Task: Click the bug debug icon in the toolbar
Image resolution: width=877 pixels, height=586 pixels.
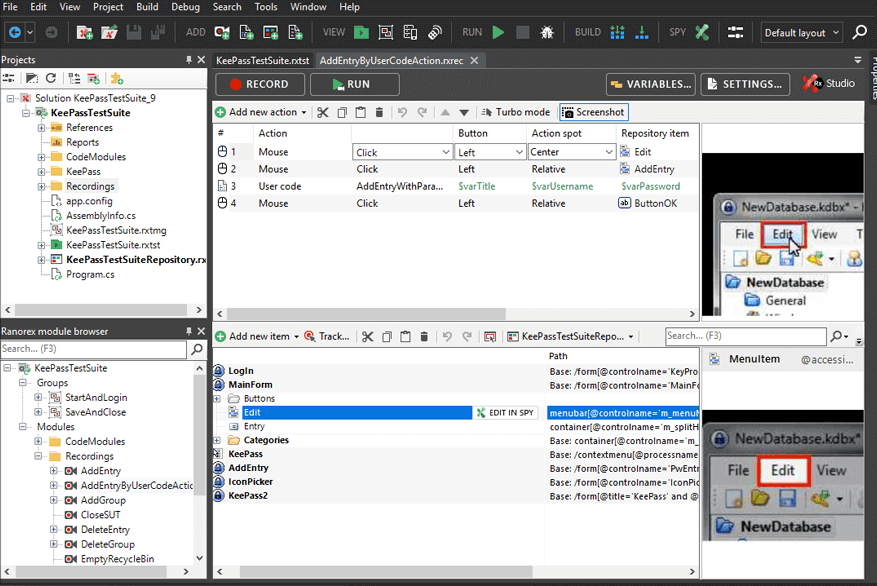Action: (x=546, y=32)
